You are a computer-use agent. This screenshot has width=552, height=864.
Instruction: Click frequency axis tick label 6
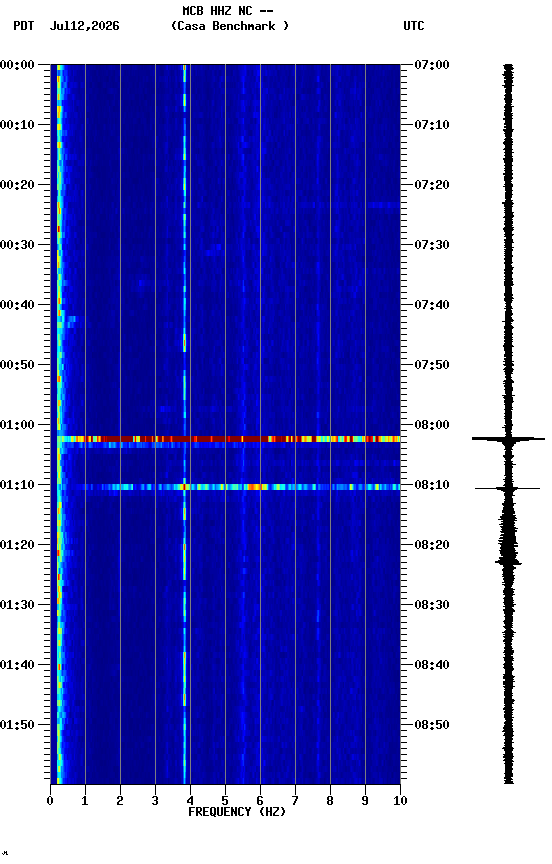(x=260, y=801)
